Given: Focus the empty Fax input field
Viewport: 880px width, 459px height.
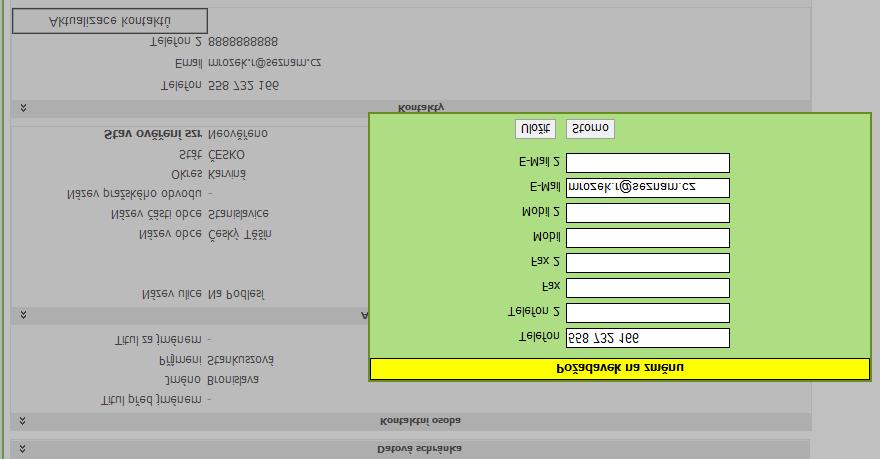Looking at the screenshot, I should 648,288.
